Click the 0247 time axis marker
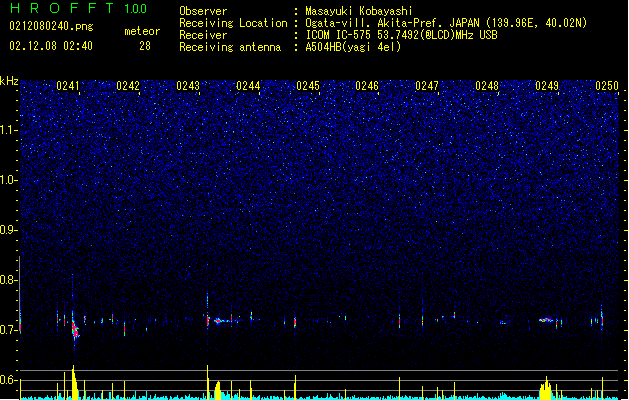This screenshot has height=400, width=629. 427,86
